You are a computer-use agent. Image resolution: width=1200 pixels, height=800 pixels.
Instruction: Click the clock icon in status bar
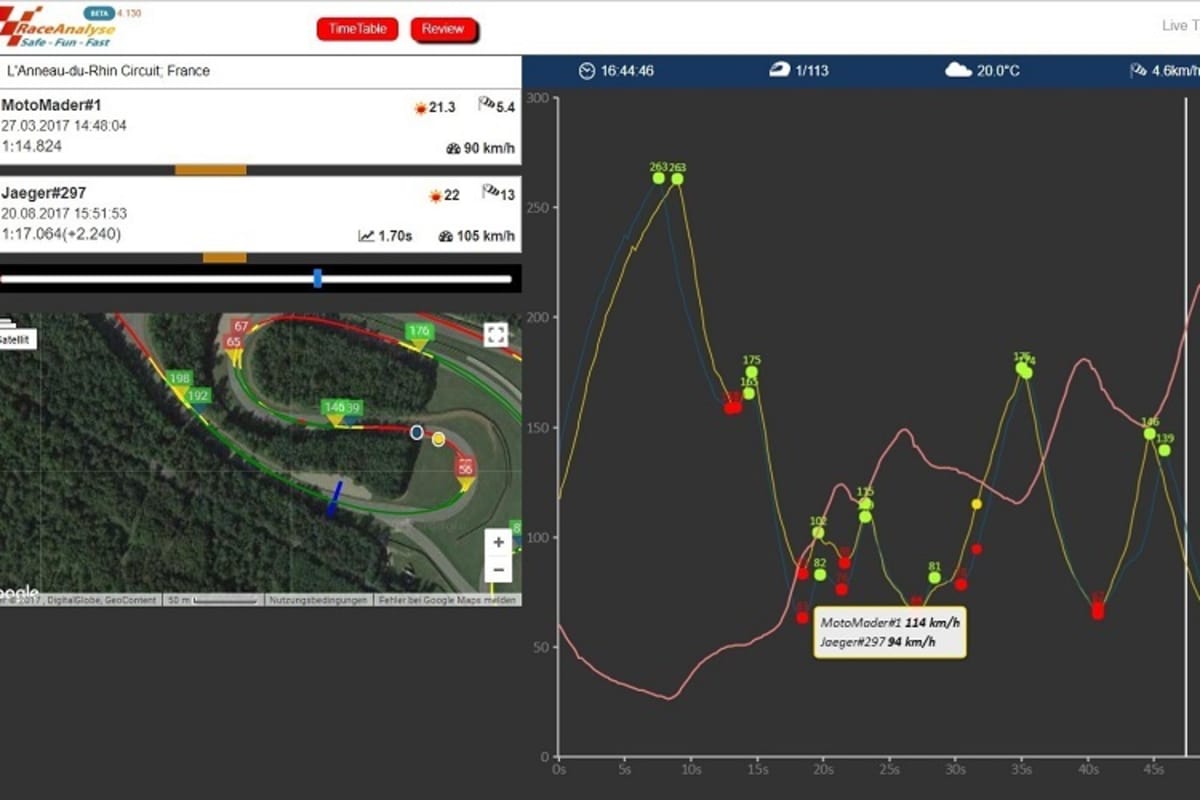click(x=586, y=70)
